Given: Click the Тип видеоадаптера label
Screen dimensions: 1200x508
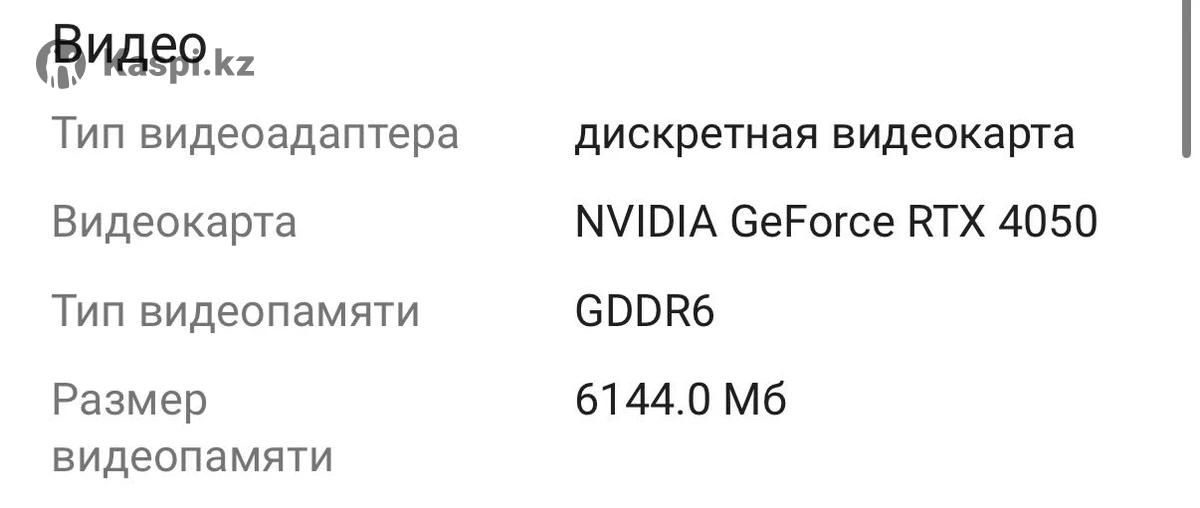Looking at the screenshot, I should [x=255, y=133].
